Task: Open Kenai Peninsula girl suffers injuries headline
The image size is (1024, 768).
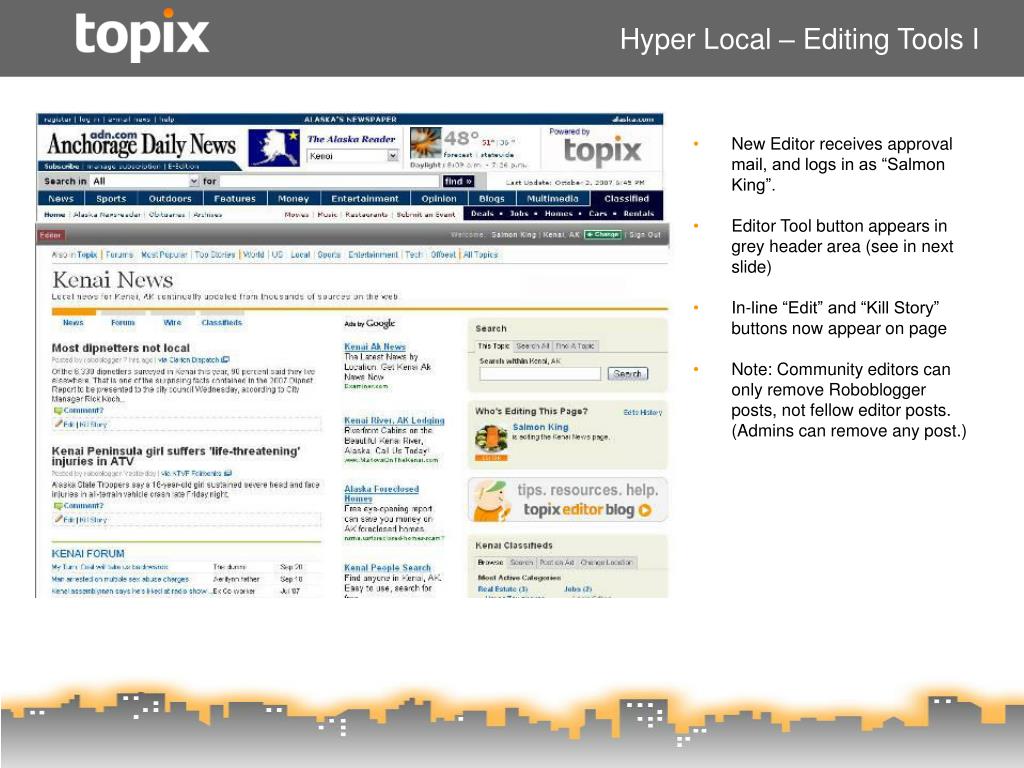Action: pyautogui.click(x=176, y=456)
